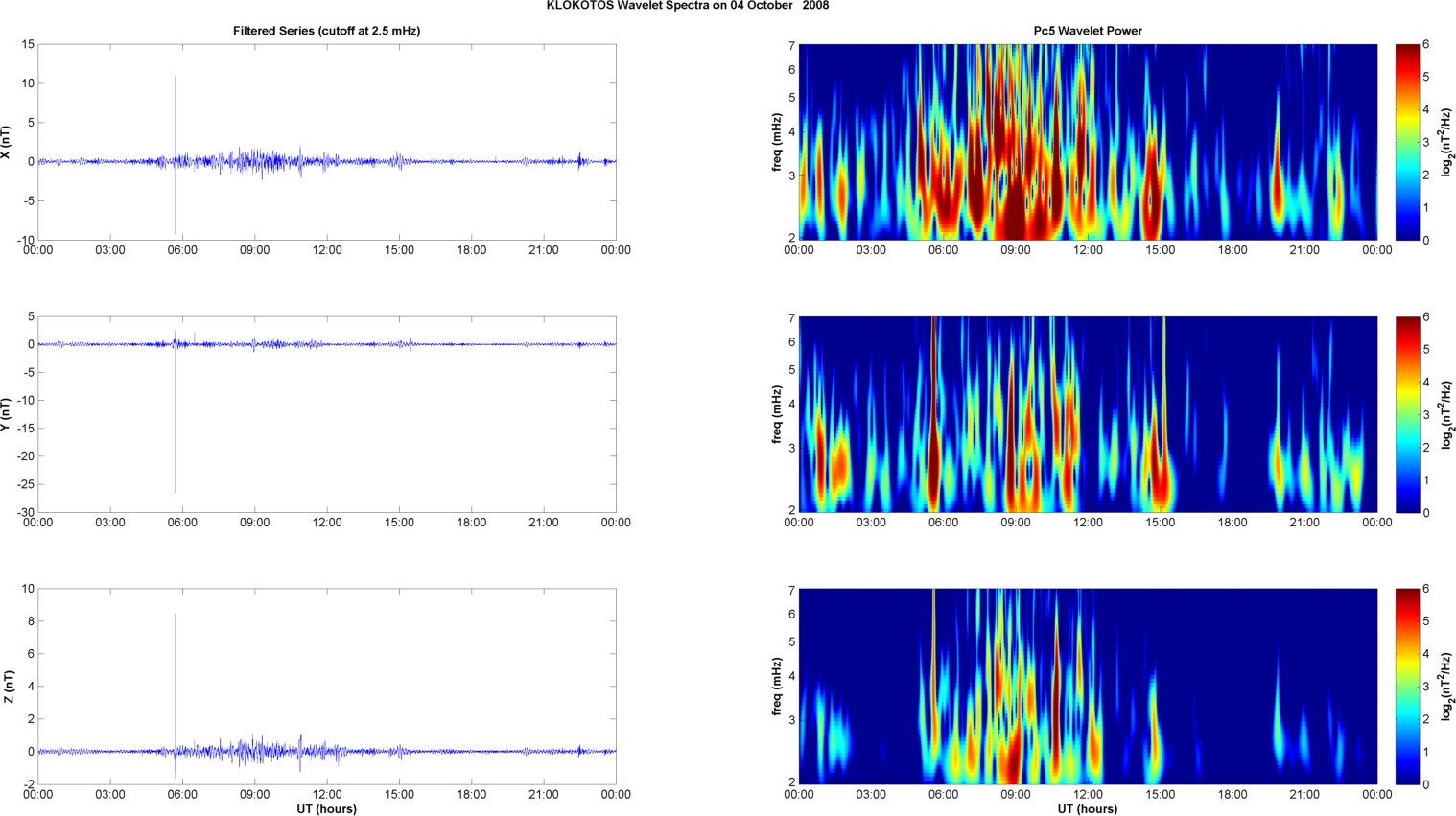This screenshot has width=1456, height=816.
Task: Click the 18:00 tick beneath the bottom spectrogram
Action: click(1233, 795)
